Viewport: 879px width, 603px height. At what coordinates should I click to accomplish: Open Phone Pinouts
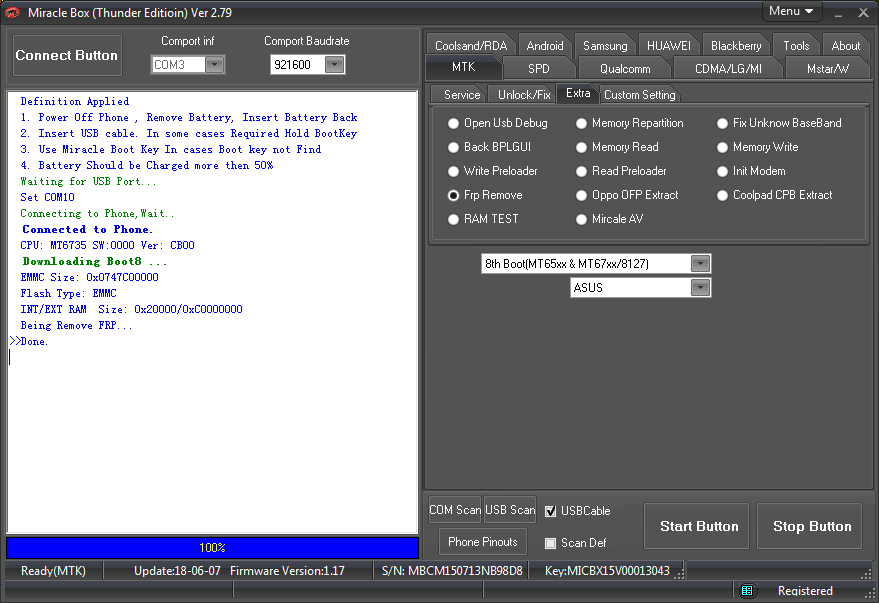tap(483, 542)
